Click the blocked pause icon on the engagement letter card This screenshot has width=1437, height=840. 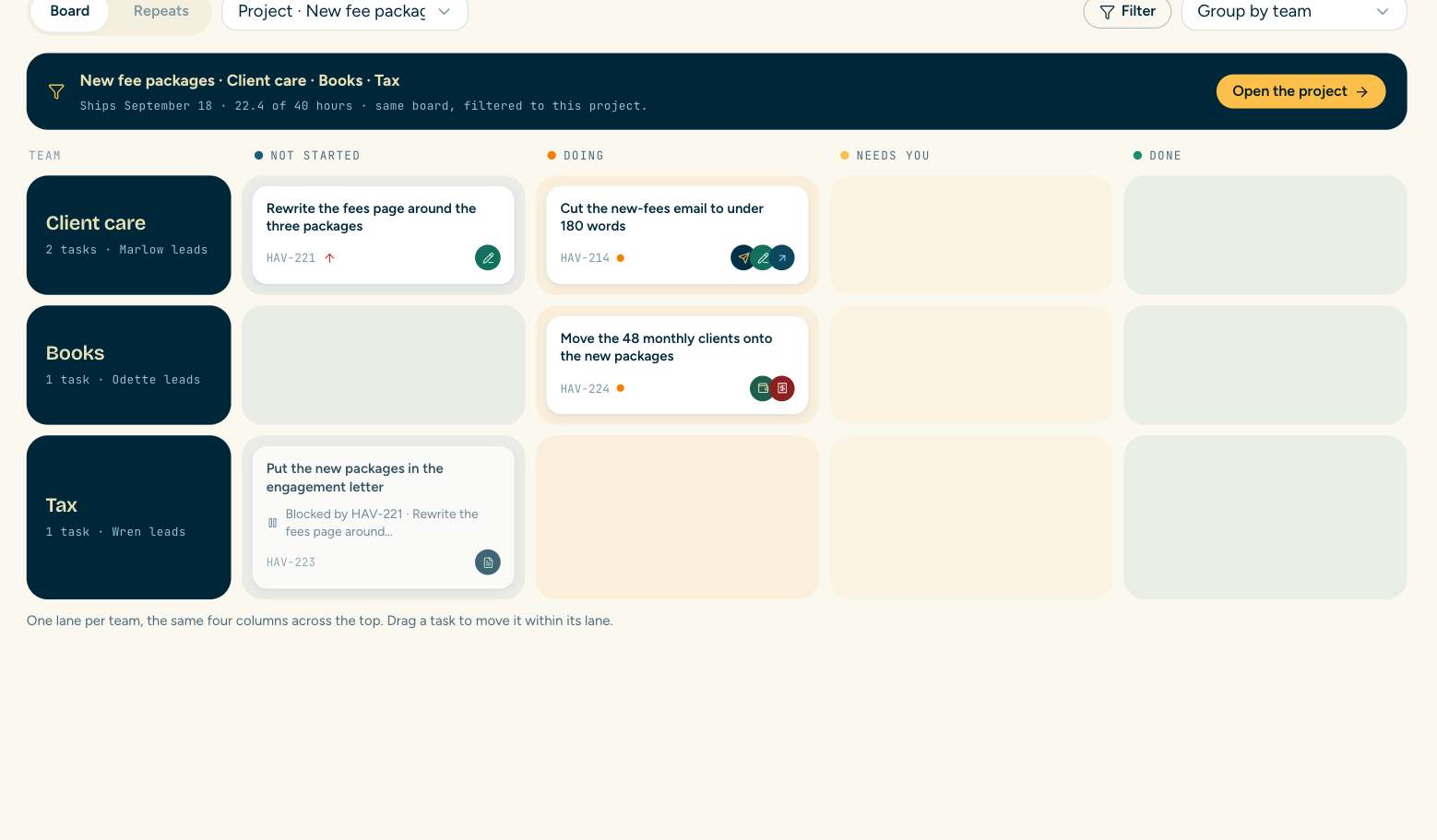(272, 523)
